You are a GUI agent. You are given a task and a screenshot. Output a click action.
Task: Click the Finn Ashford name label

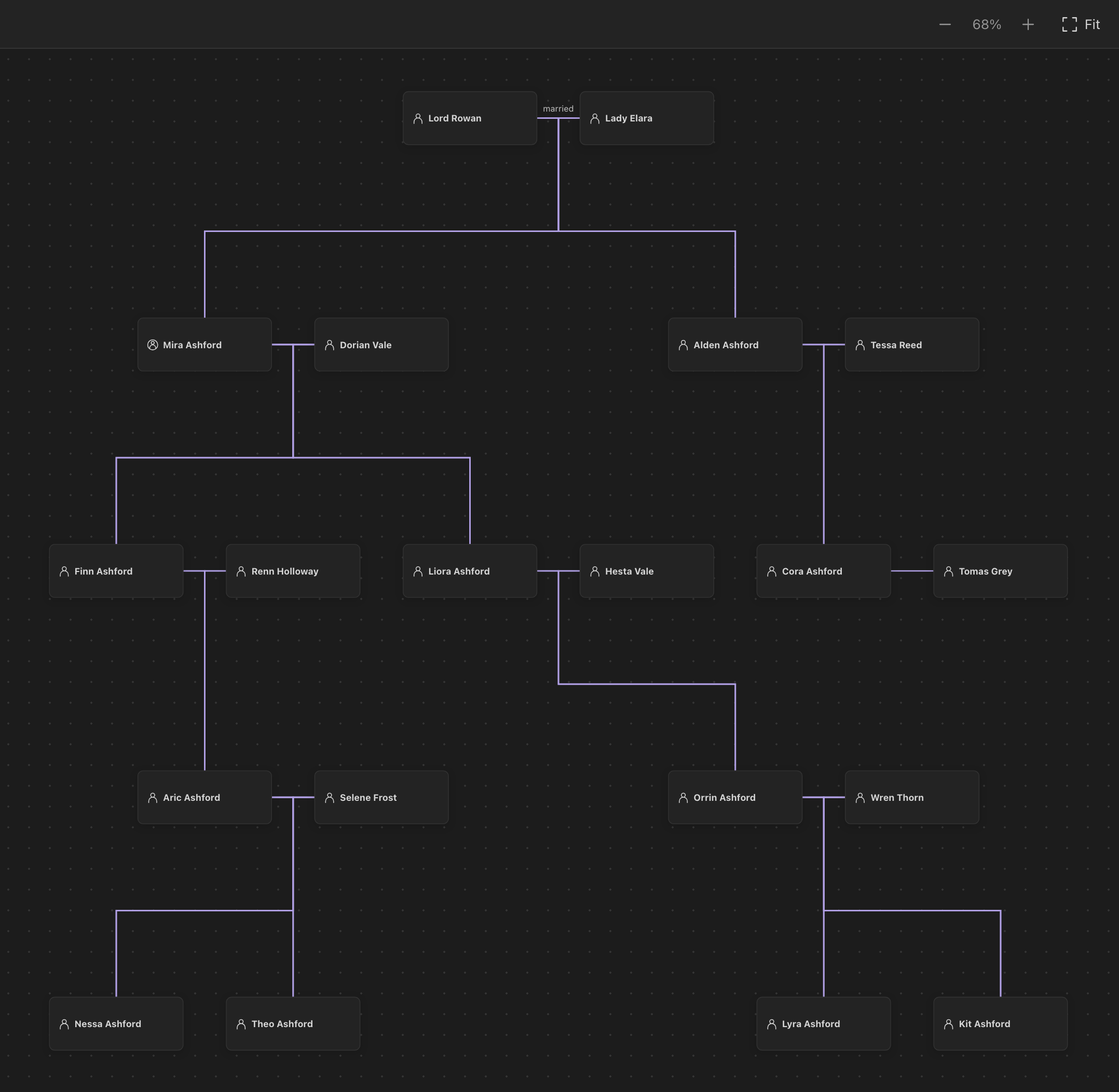(103, 571)
